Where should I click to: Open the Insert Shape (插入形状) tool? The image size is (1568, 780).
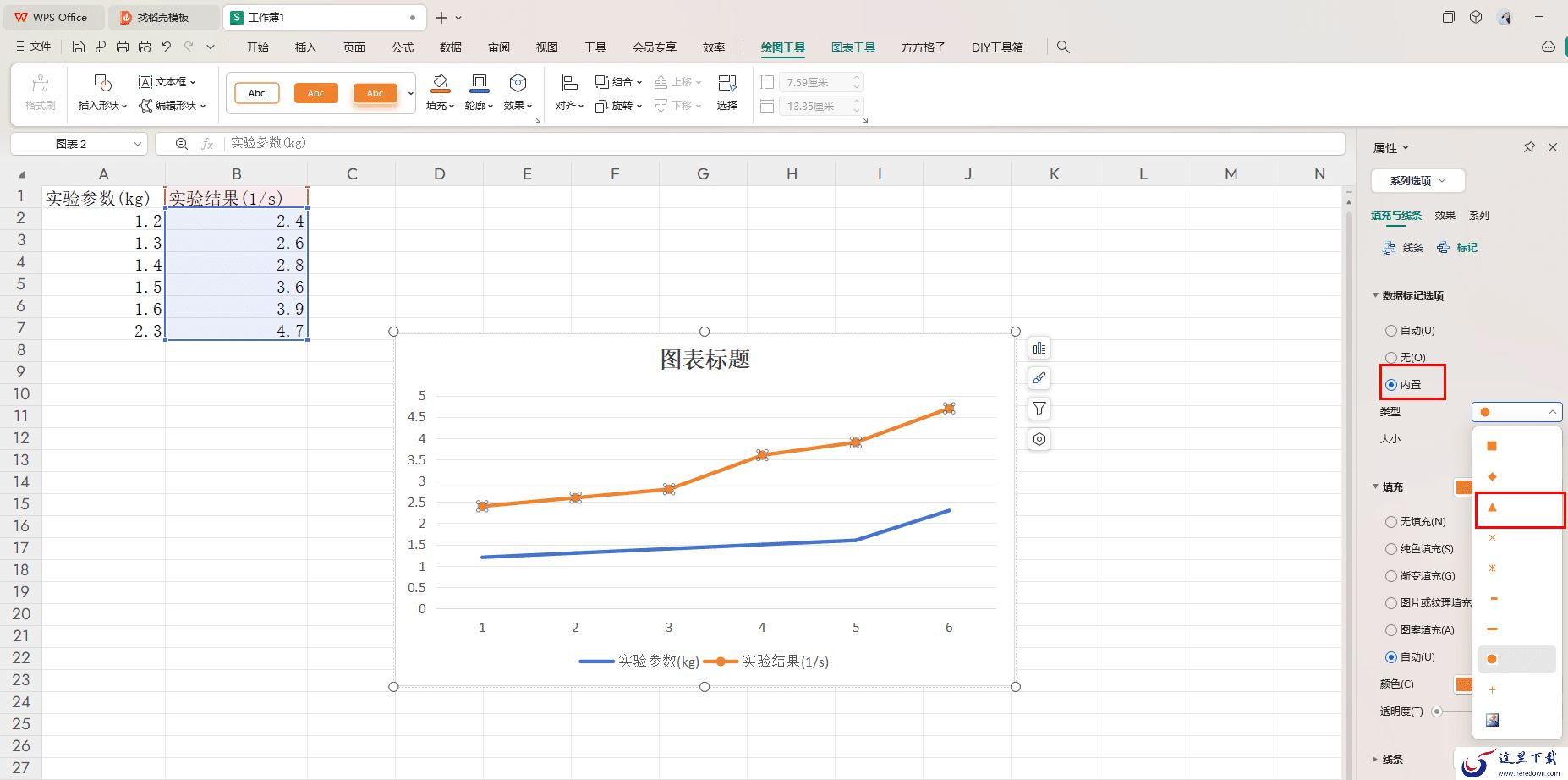click(102, 92)
